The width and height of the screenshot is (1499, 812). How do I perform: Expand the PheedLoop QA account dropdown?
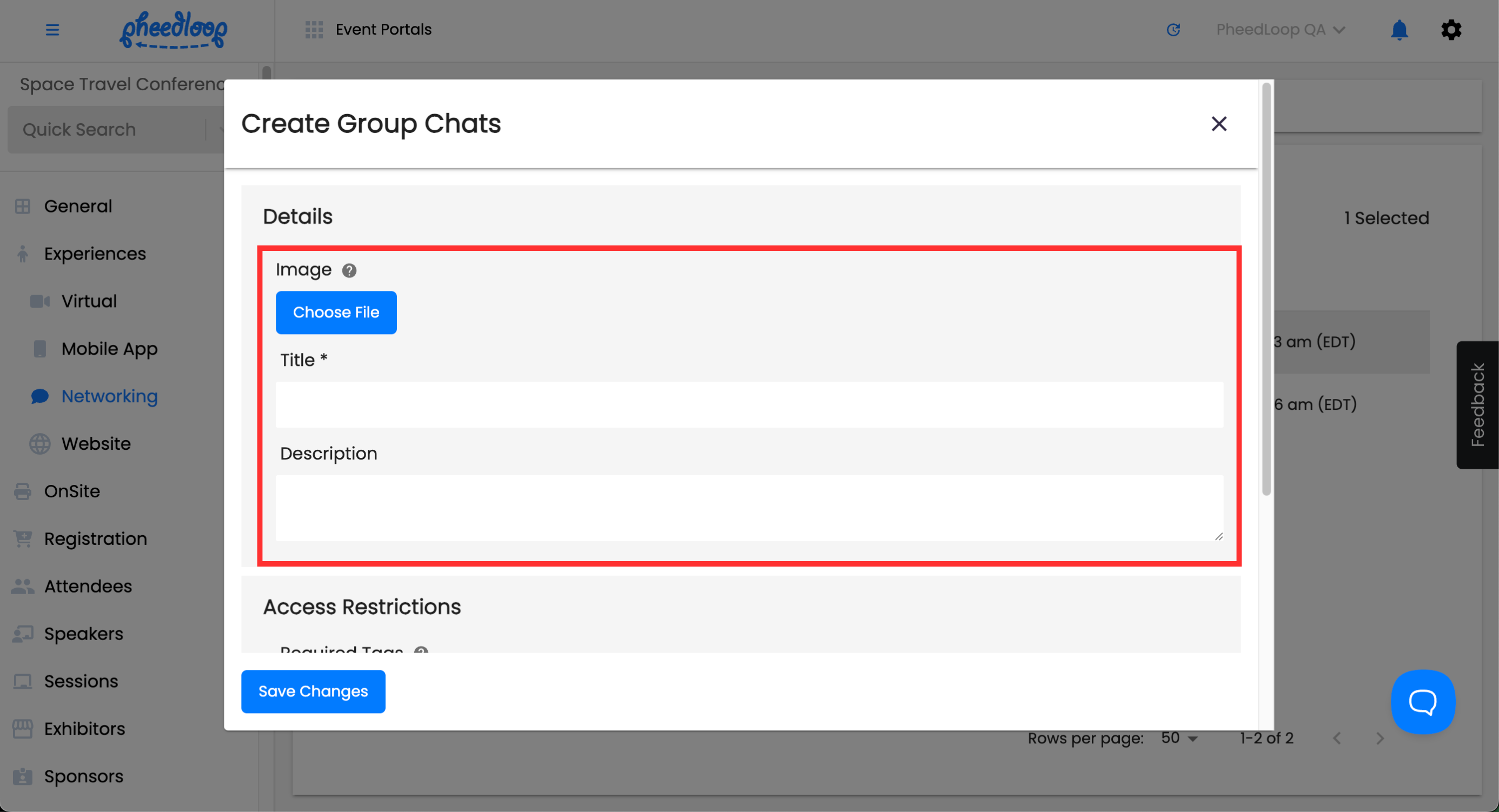pyautogui.click(x=1280, y=30)
